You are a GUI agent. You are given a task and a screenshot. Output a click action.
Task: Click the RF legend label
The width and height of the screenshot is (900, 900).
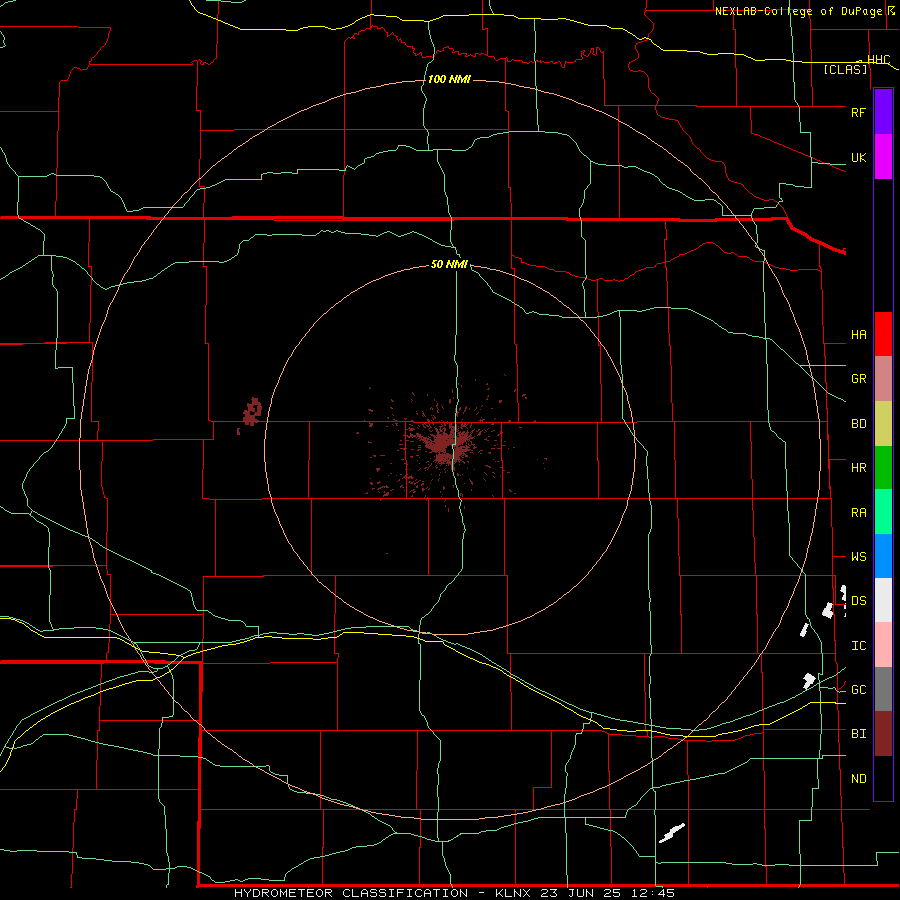pyautogui.click(x=858, y=112)
